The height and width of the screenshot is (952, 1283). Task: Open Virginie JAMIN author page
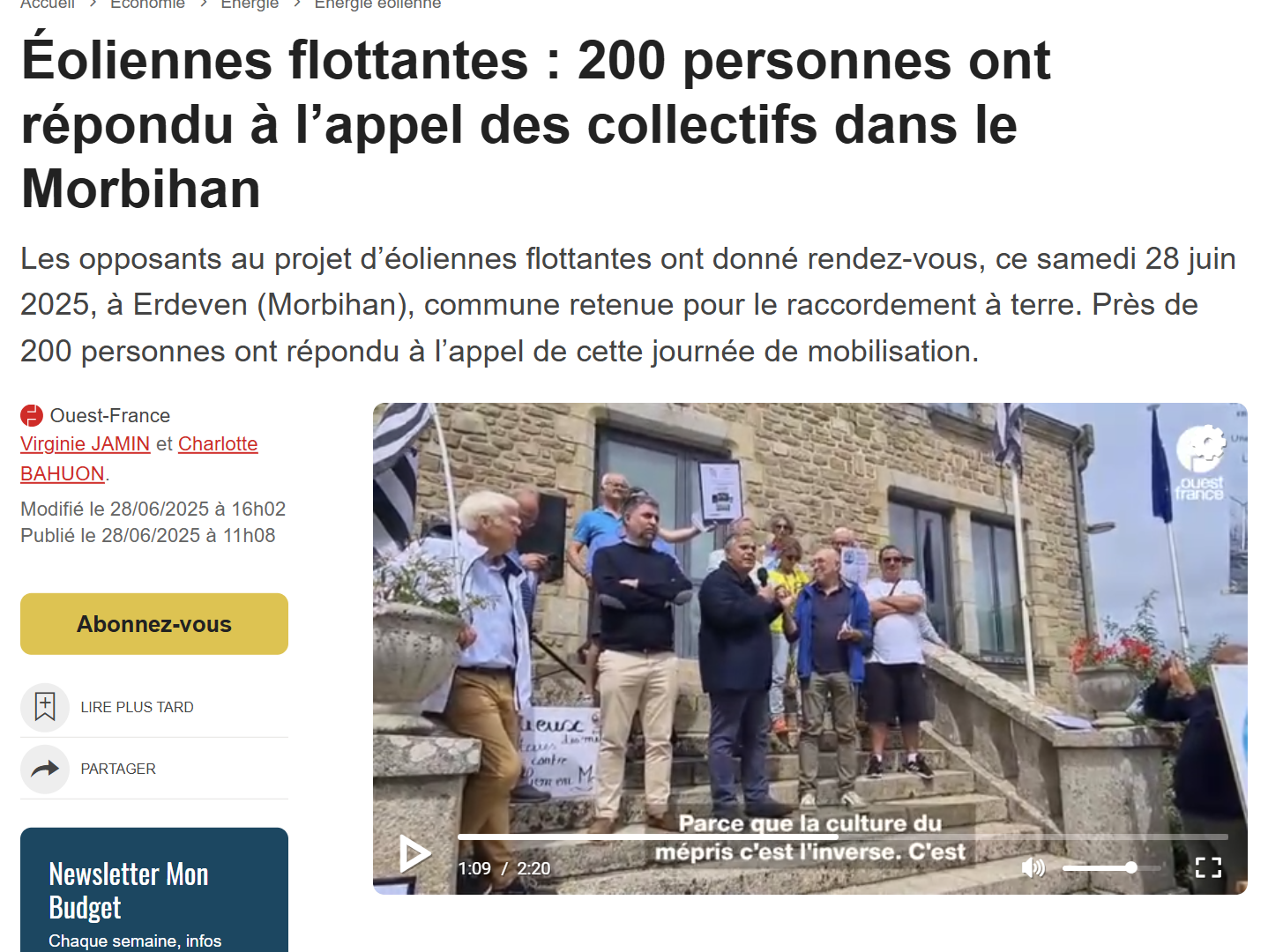(85, 444)
